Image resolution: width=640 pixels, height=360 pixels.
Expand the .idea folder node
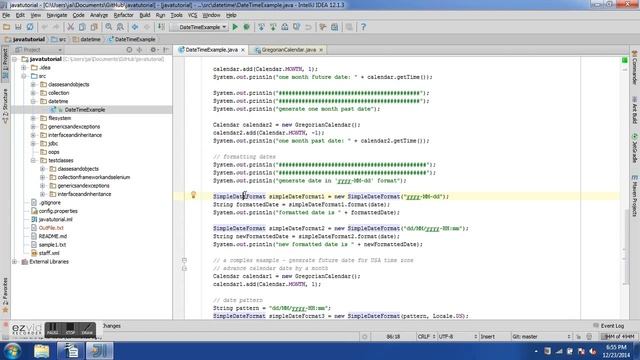click(x=24, y=68)
